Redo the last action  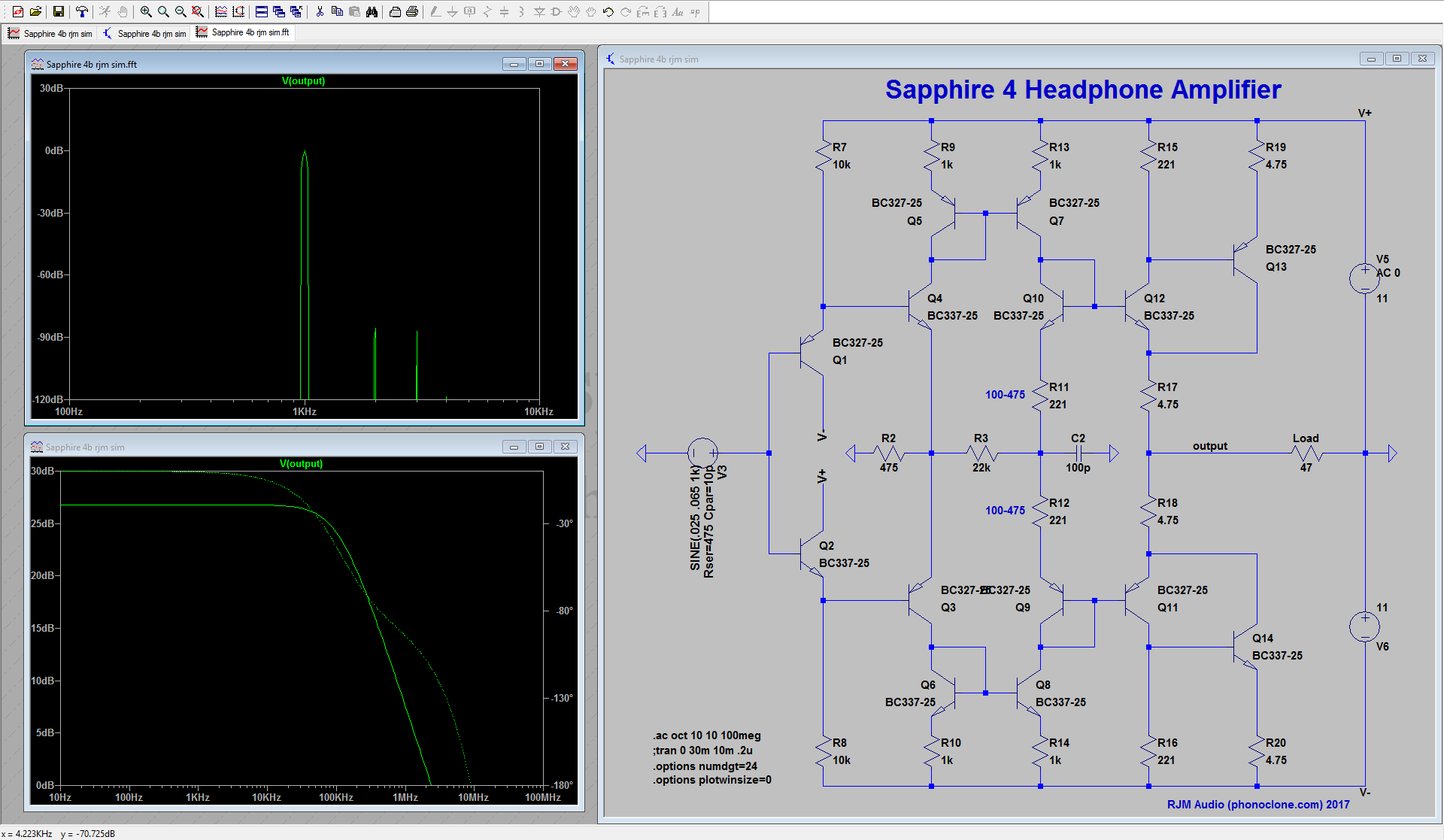[626, 11]
